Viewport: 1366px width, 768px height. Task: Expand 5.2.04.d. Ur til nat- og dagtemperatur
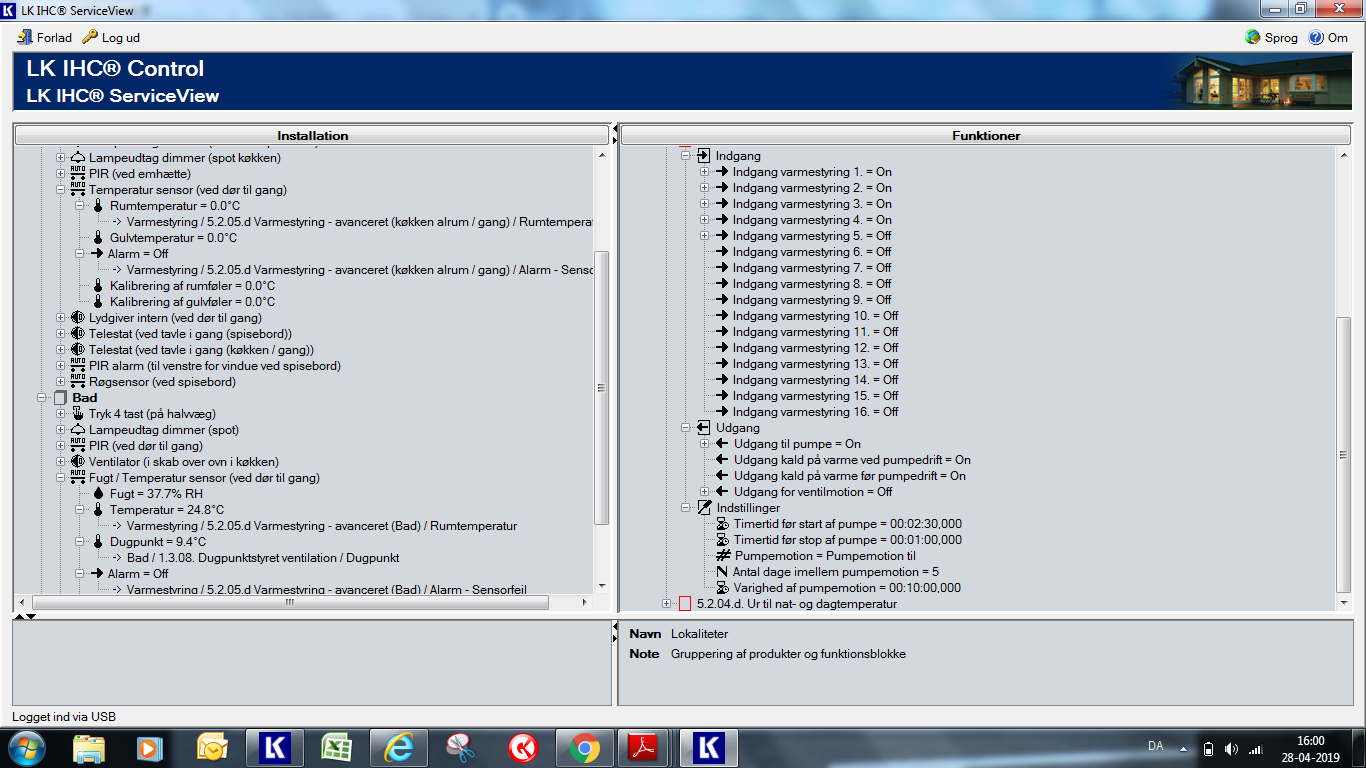667,604
